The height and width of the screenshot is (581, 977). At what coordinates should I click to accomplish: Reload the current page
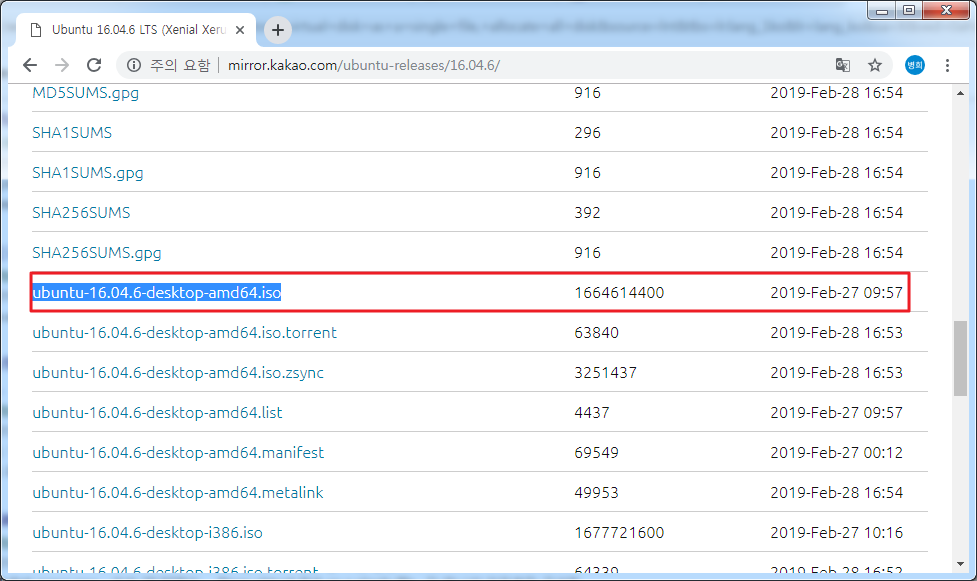[x=94, y=65]
